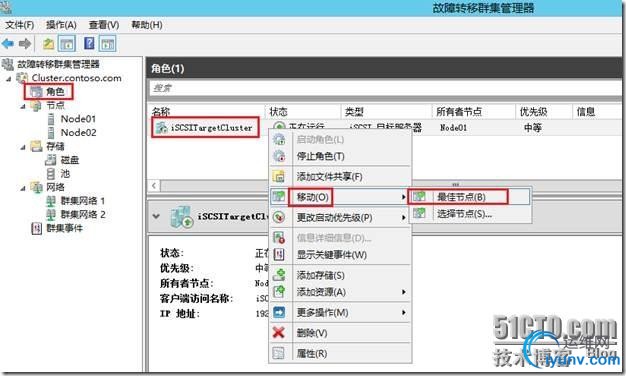Screen dimensions: 626x376
Task: Click the 群集事件 icon in tree
Action: pos(36,228)
